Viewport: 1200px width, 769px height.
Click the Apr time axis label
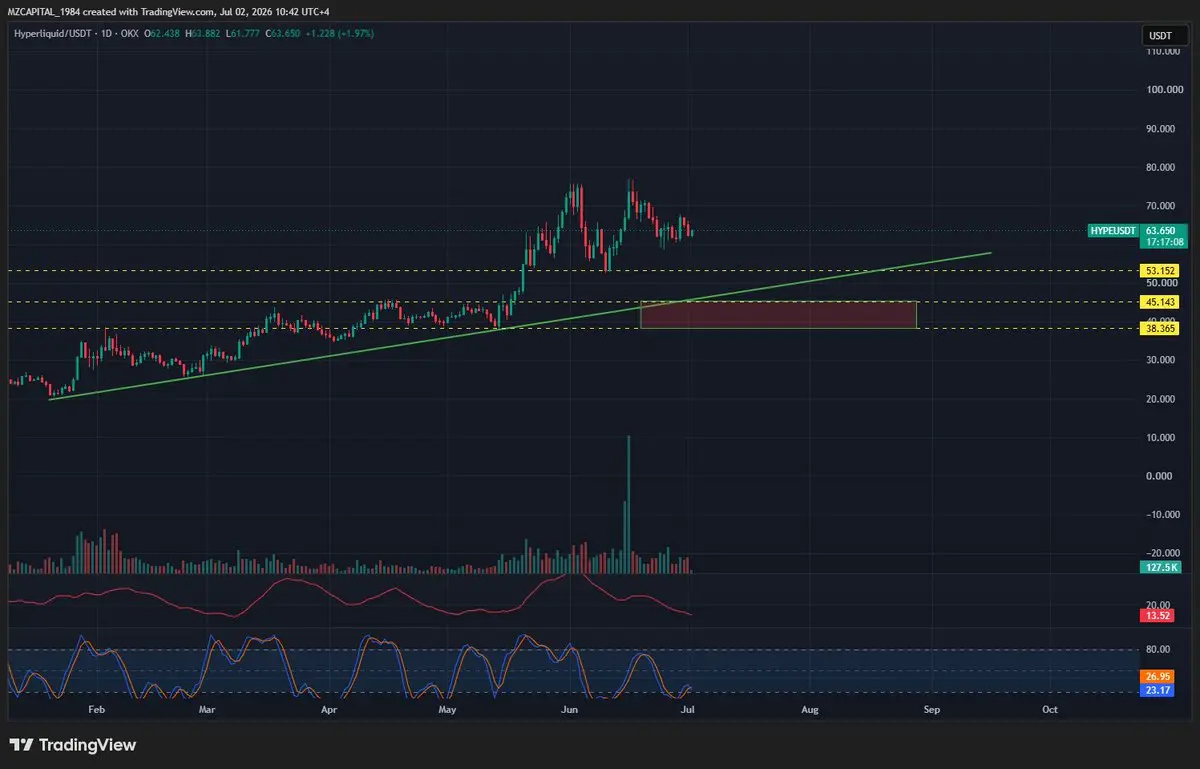point(329,709)
